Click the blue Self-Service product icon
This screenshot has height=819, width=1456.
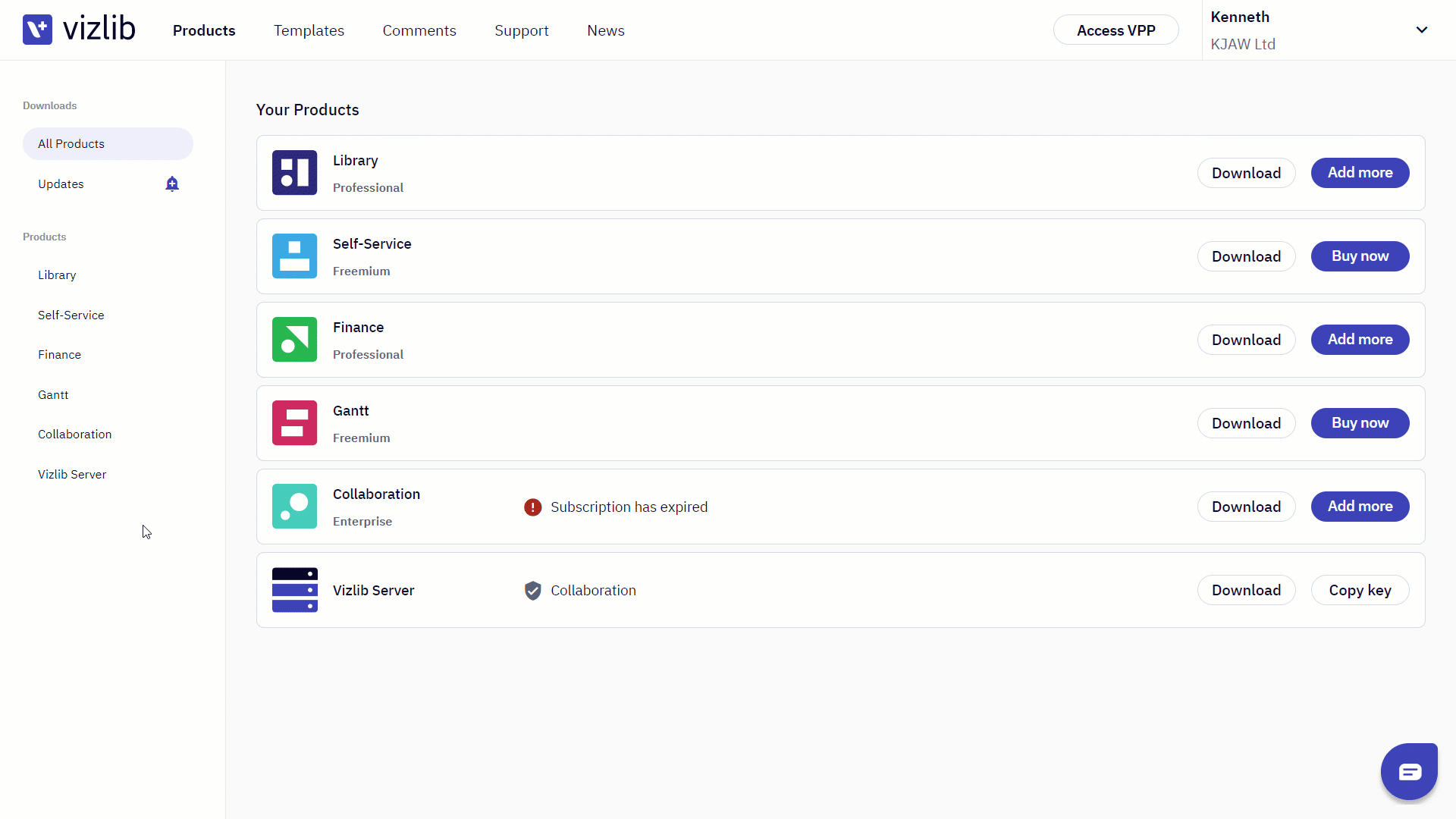294,256
